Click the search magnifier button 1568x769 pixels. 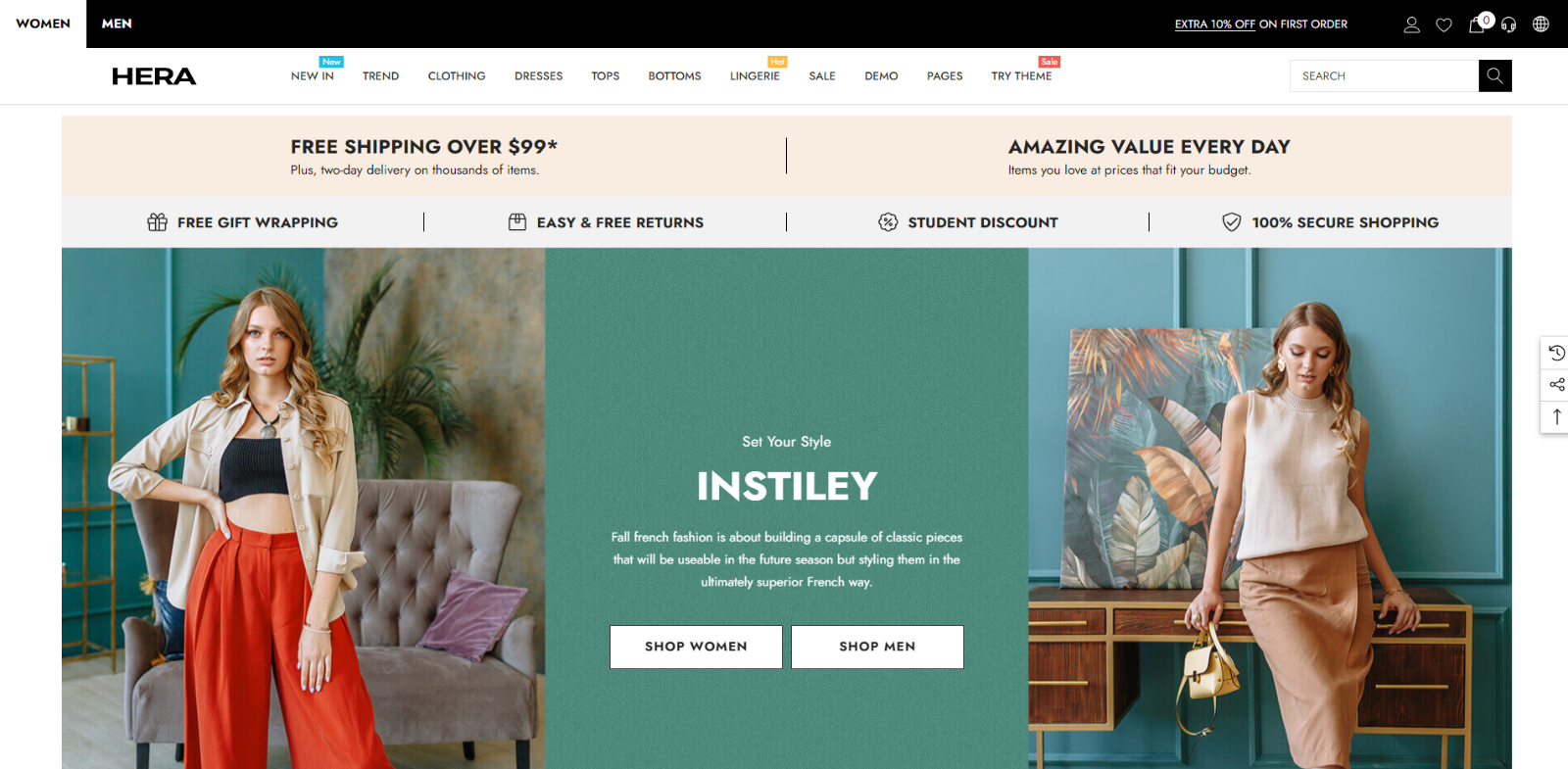point(1494,75)
